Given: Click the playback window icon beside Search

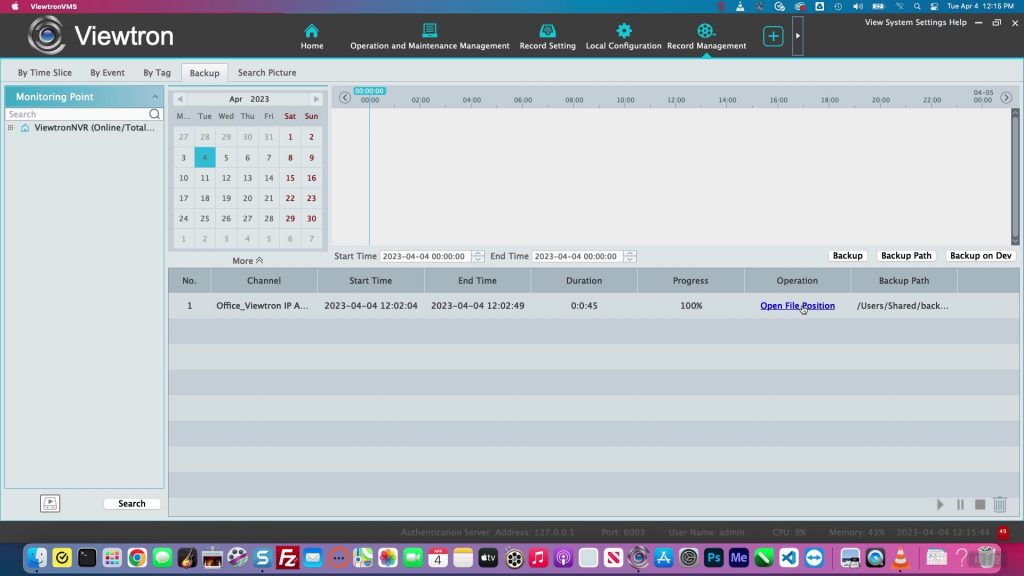Looking at the screenshot, I should click(x=50, y=503).
